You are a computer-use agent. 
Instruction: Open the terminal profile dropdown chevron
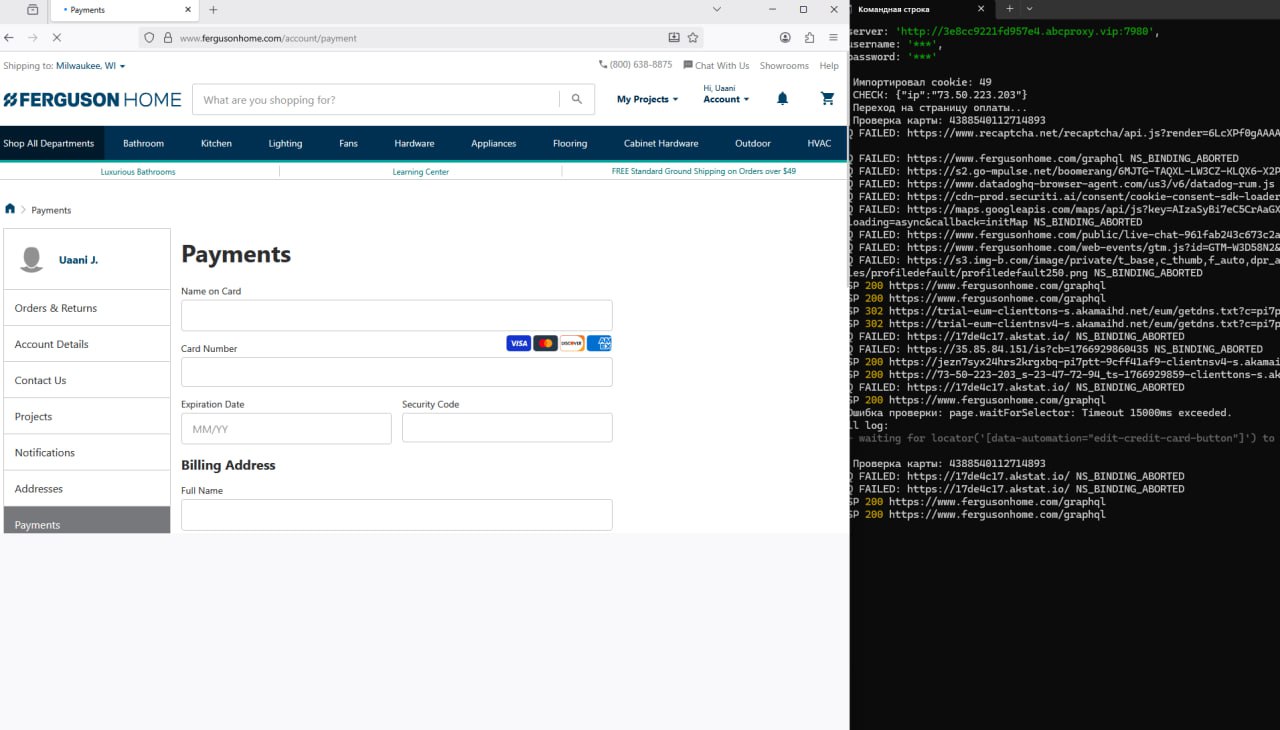tap(1030, 9)
